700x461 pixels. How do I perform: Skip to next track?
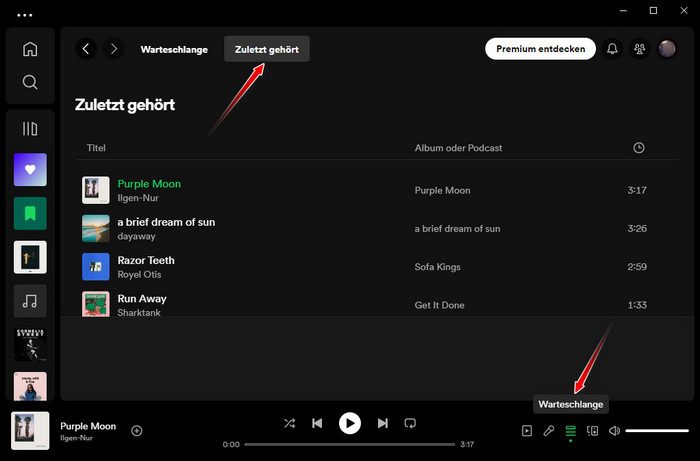[x=383, y=423]
